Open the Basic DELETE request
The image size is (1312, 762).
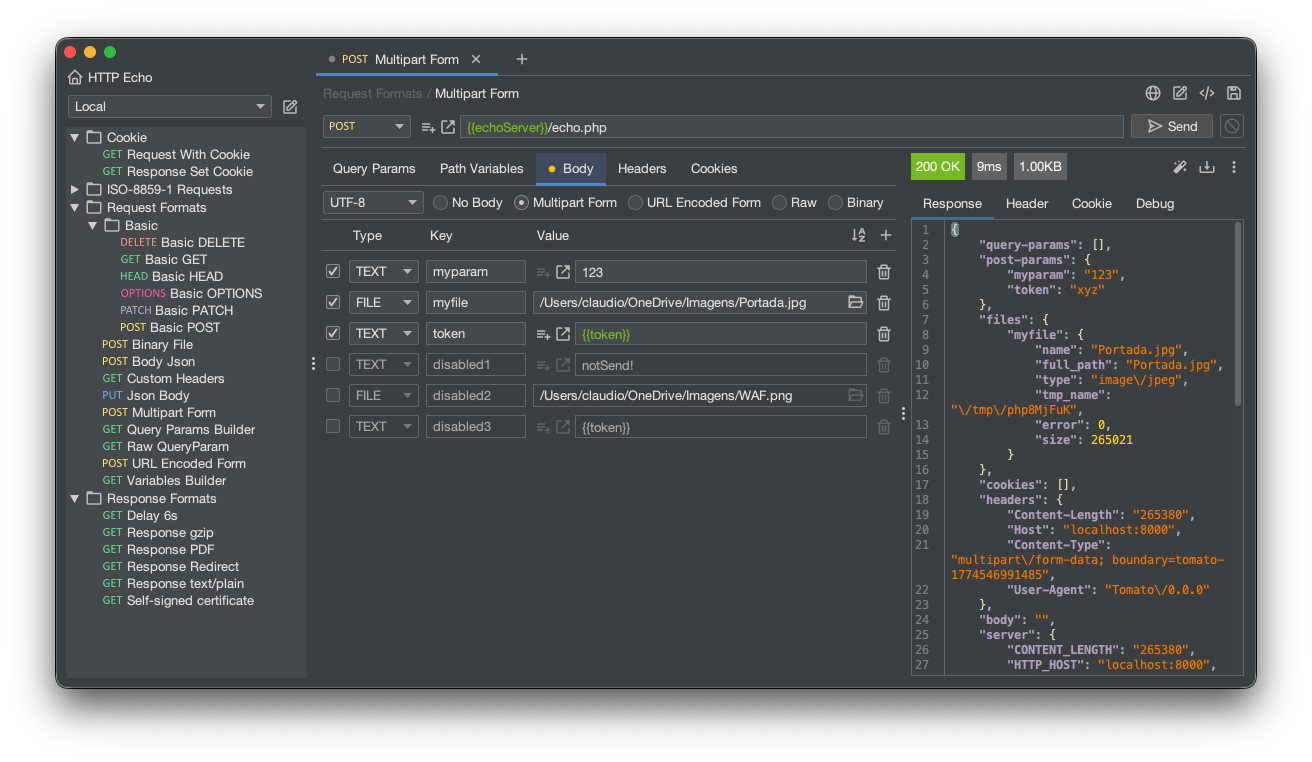183,242
